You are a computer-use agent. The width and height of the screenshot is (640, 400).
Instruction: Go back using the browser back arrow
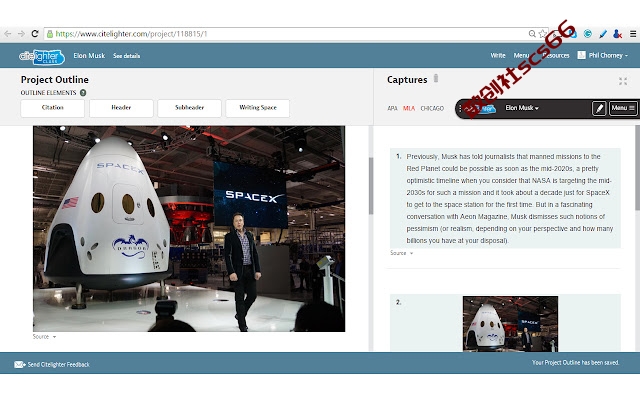coord(8,34)
